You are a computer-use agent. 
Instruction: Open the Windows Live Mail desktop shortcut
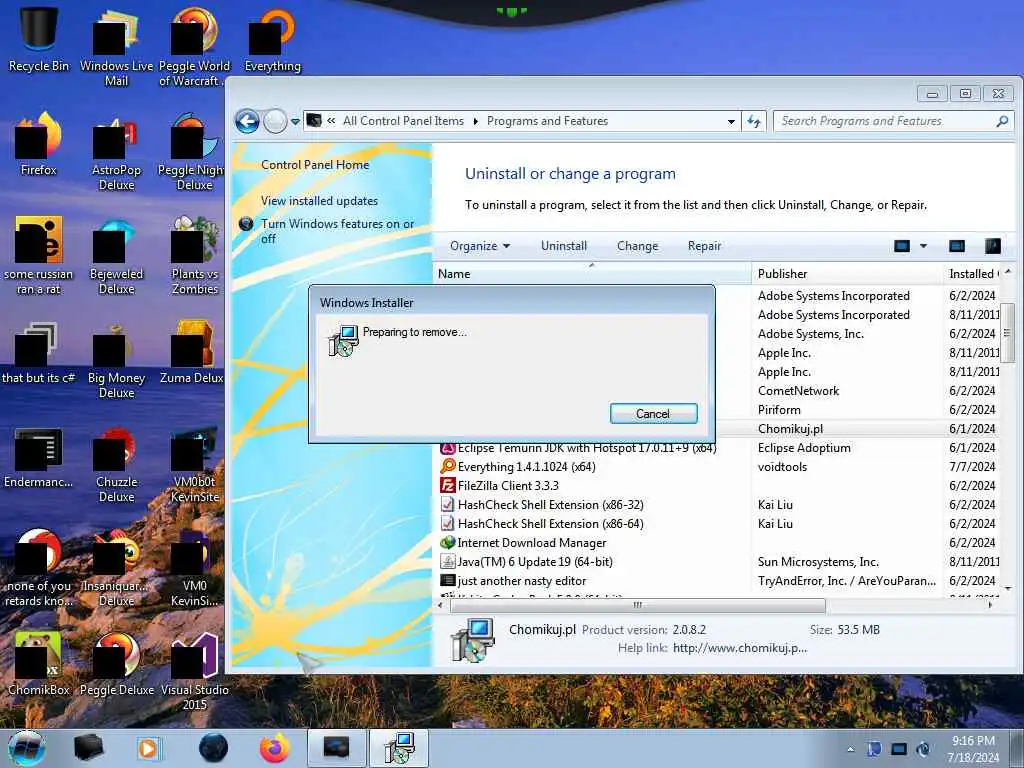116,46
